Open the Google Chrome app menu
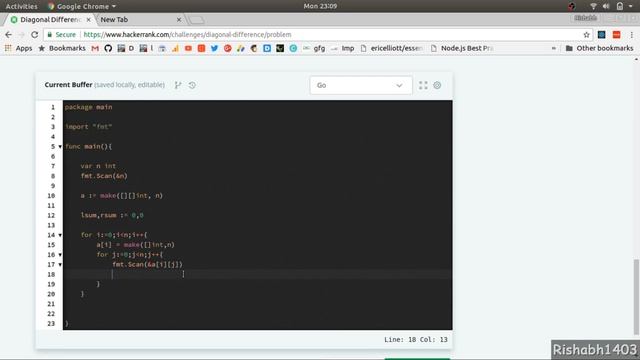 coord(82,6)
